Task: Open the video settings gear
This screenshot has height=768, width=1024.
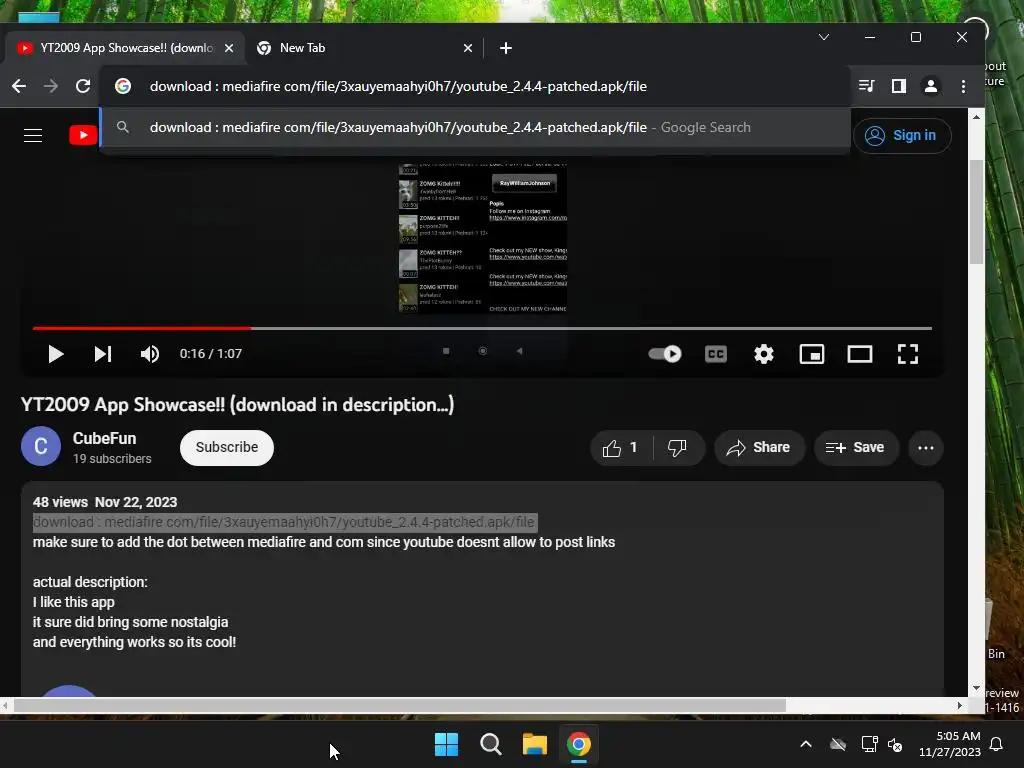Action: pos(763,354)
